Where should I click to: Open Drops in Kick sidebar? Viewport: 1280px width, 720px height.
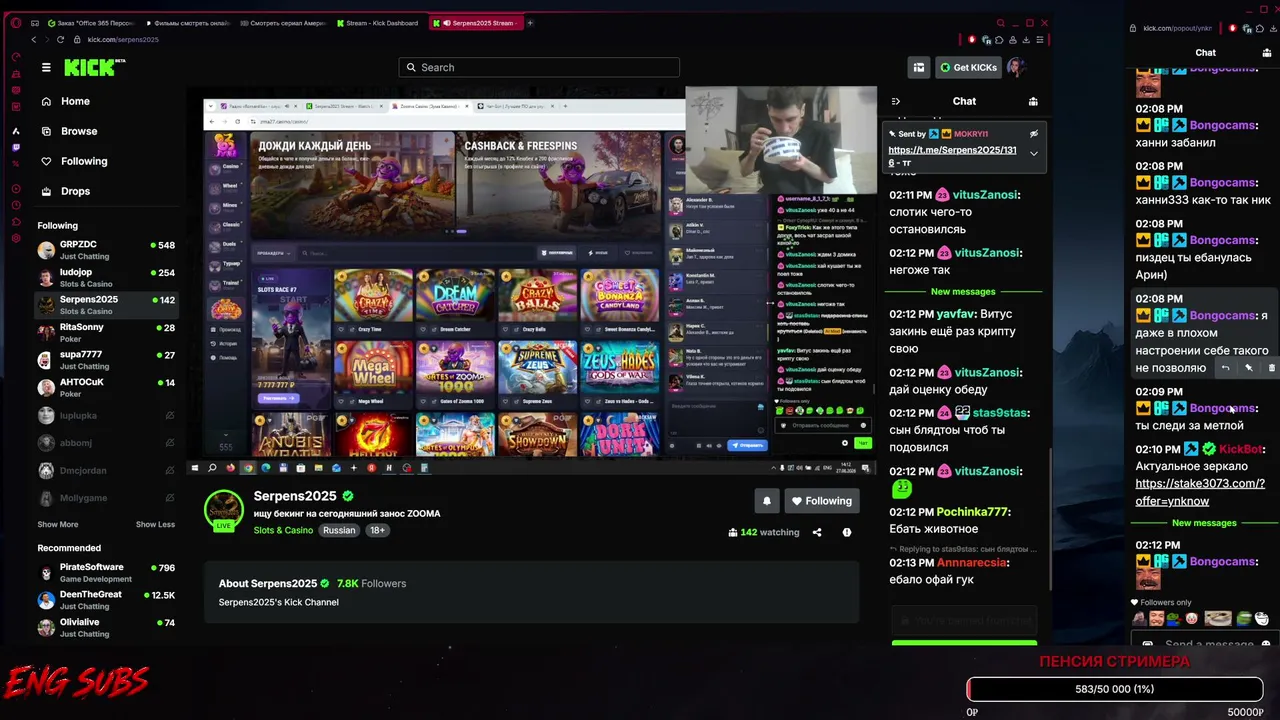pos(65,191)
